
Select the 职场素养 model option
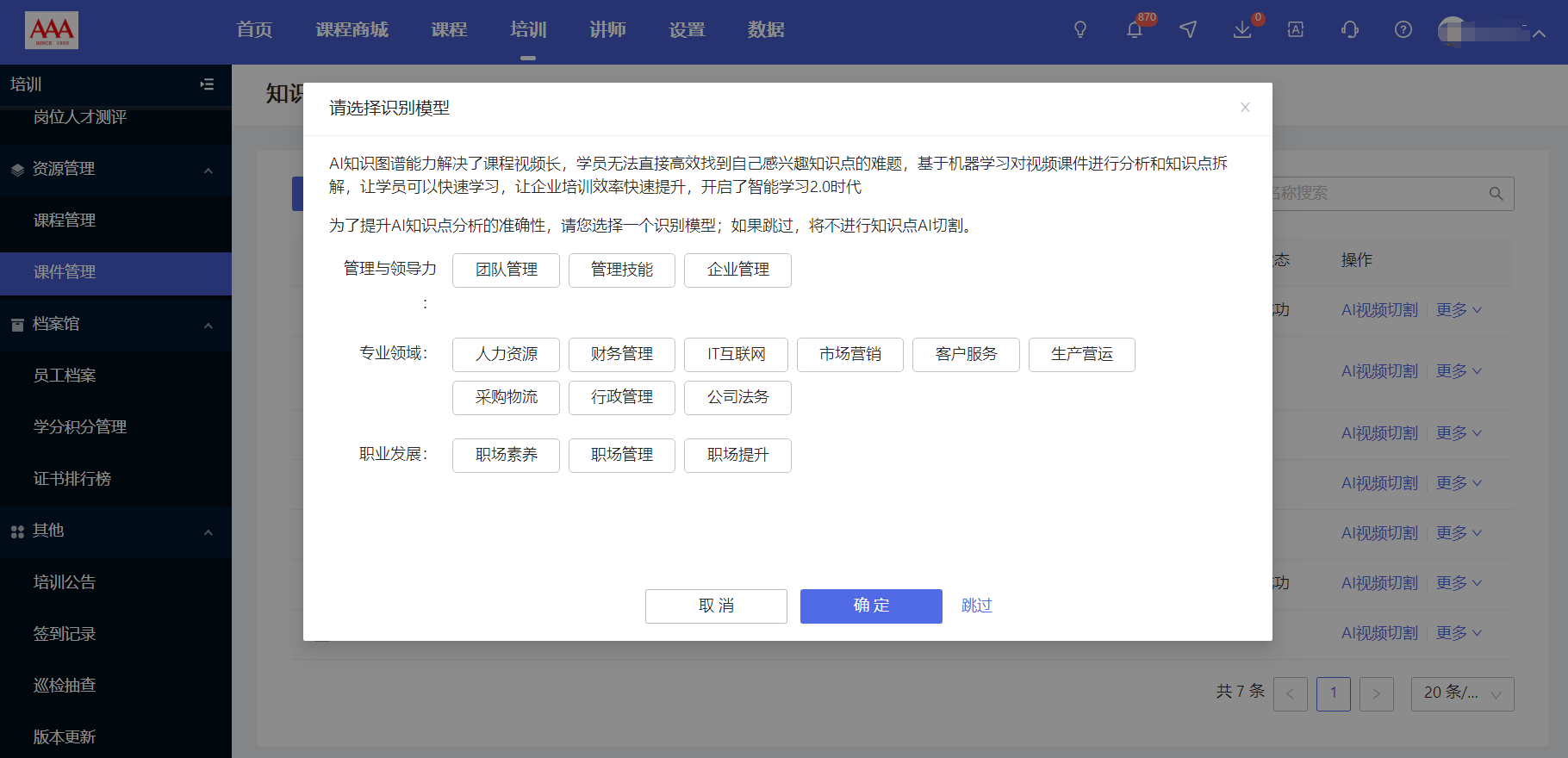(x=506, y=455)
